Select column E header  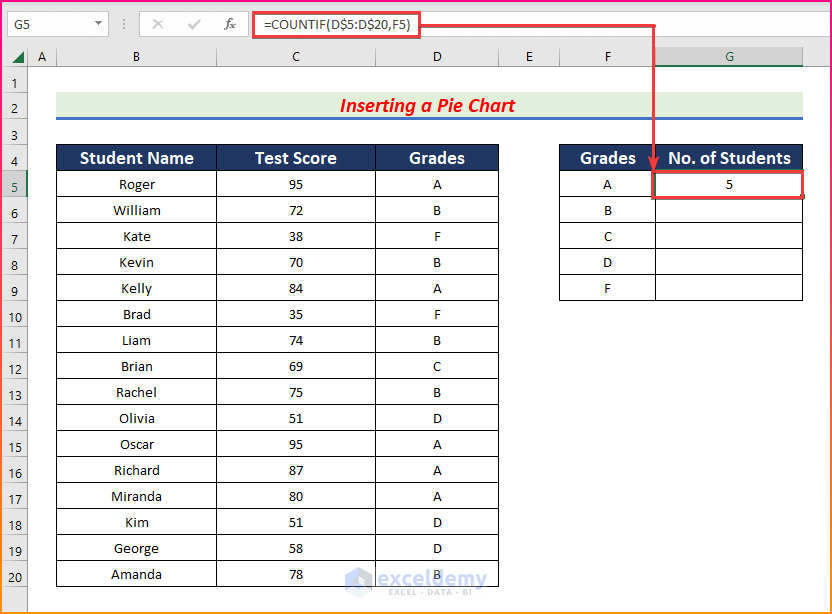click(529, 57)
